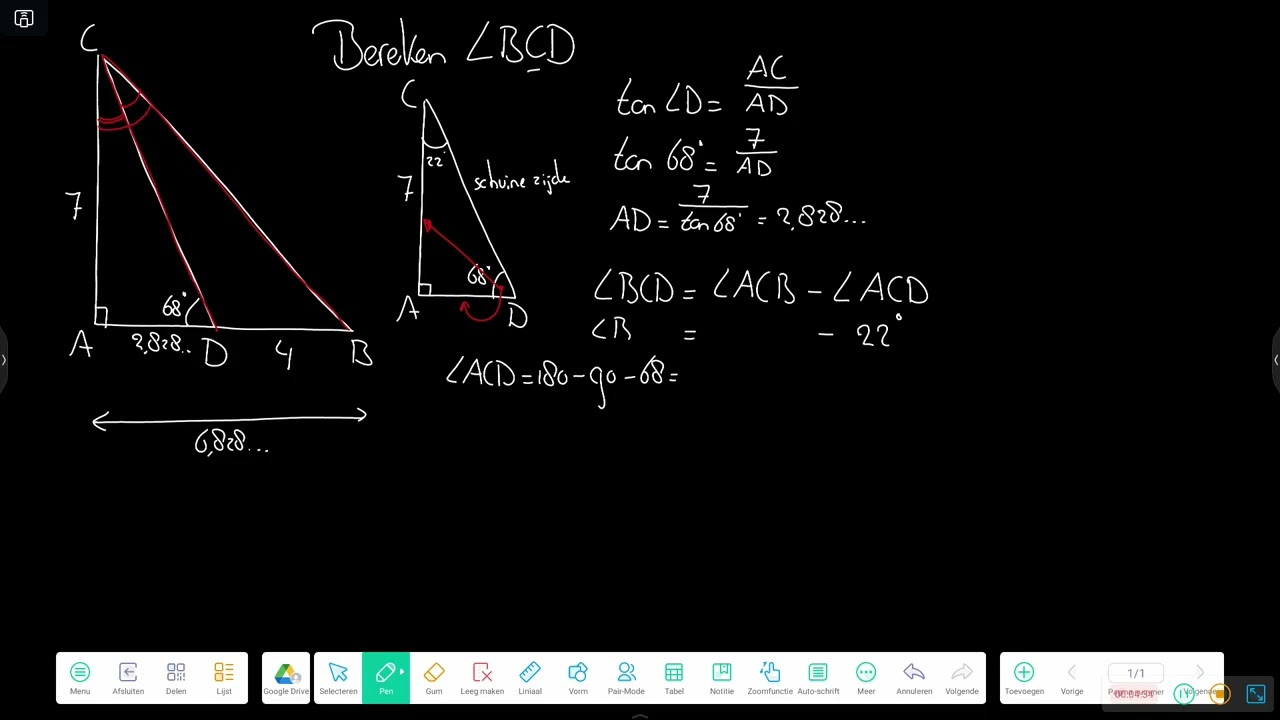1280x720 pixels.
Task: Pause the screen recording
Action: point(1184,693)
